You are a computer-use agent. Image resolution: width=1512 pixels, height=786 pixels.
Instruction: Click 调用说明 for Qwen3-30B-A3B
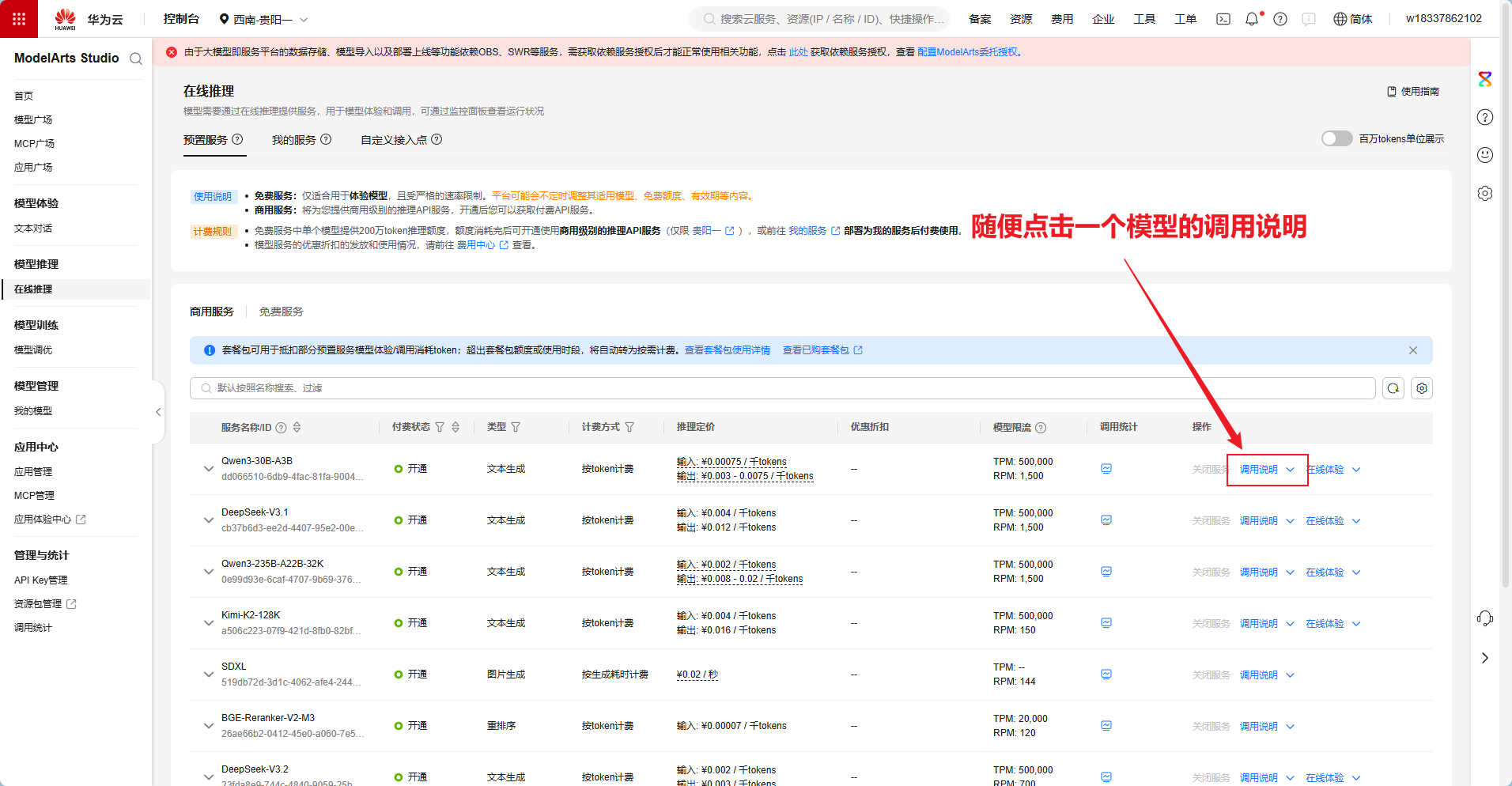(x=1259, y=470)
